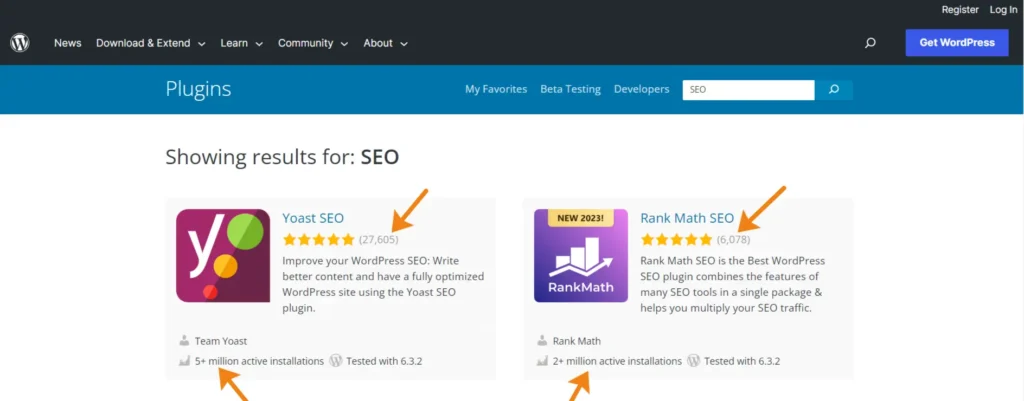Submit plugin search with blue magnifier button
The width and height of the screenshot is (1024, 401).
[834, 90]
